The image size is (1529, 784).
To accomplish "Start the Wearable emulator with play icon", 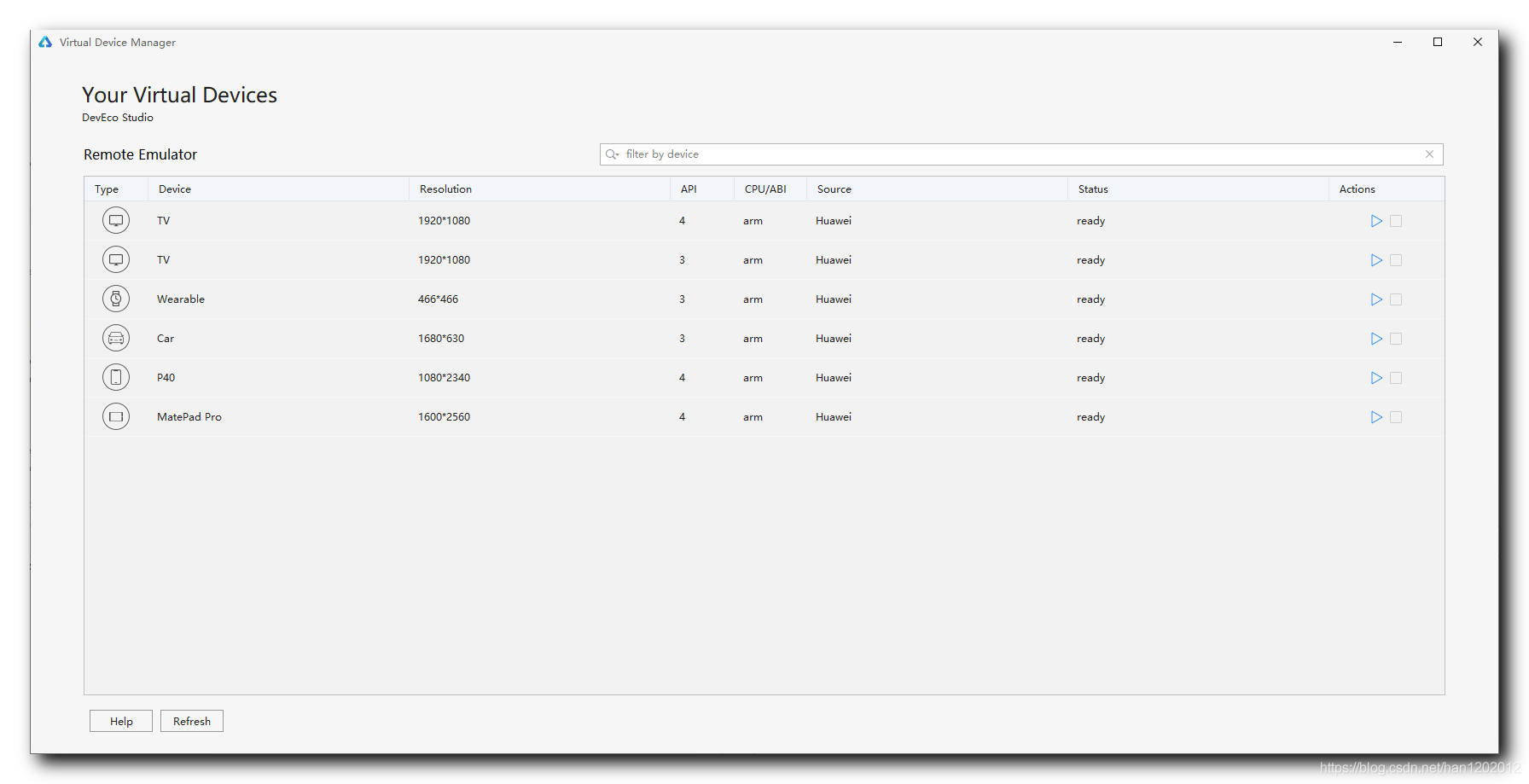I will point(1376,299).
